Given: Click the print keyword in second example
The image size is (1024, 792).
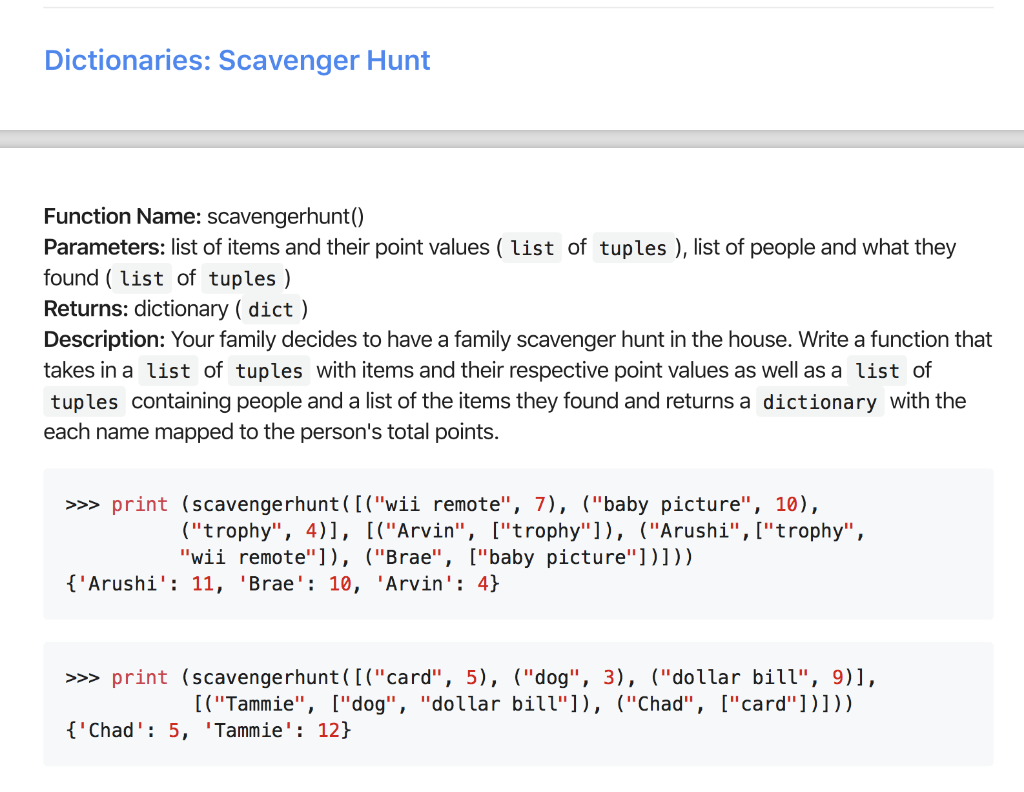Looking at the screenshot, I should [139, 677].
